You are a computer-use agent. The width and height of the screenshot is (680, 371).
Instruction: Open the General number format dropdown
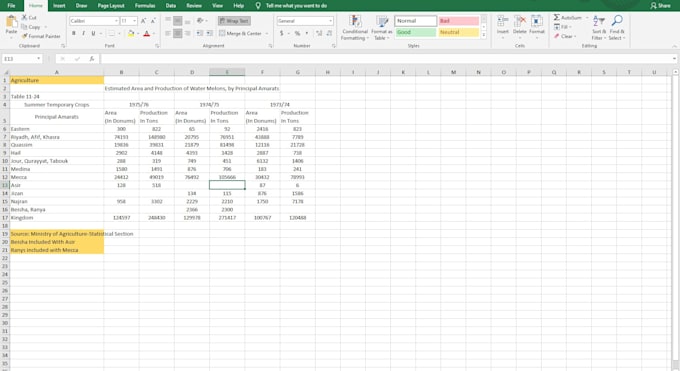point(330,21)
